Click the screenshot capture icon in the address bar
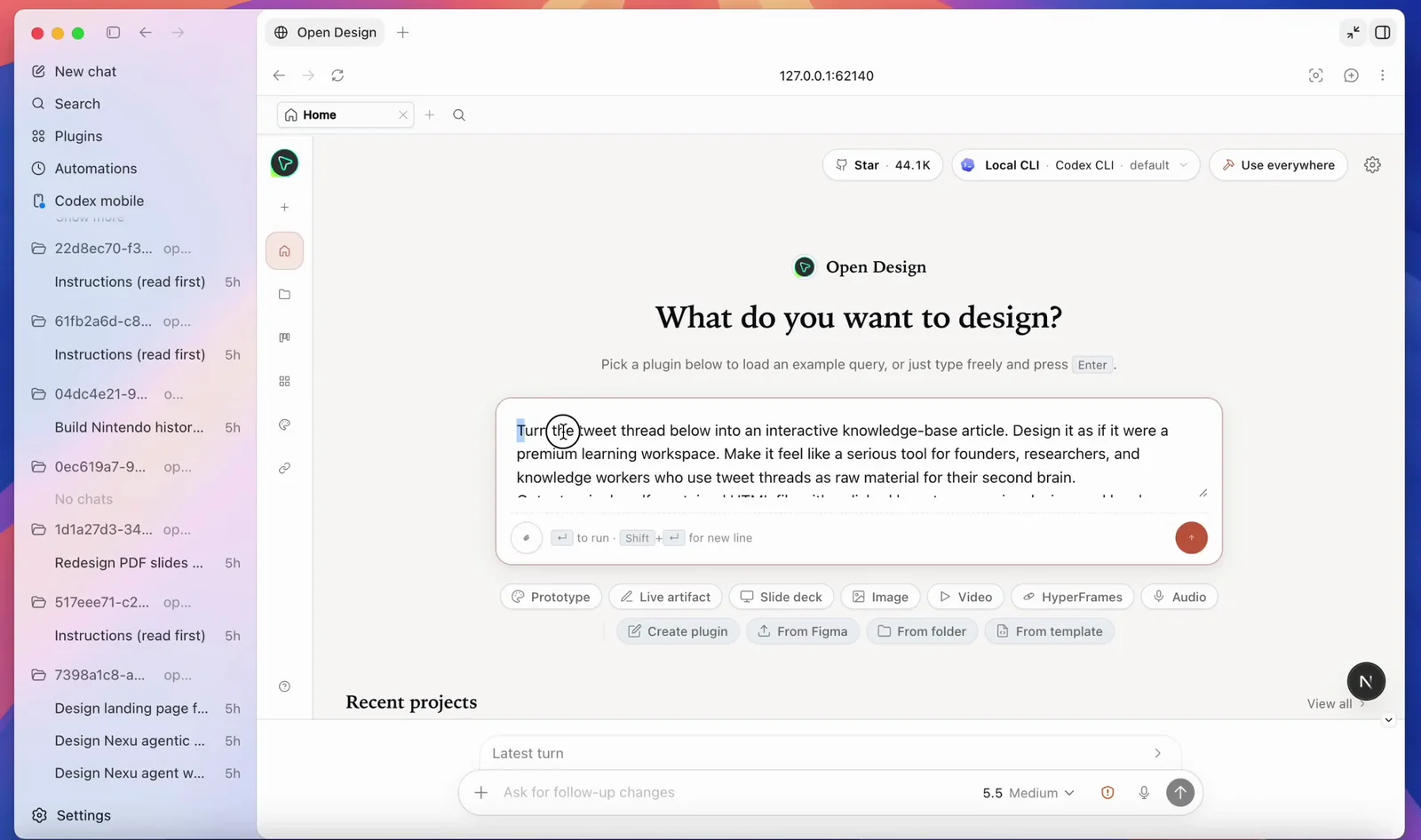Image resolution: width=1421 pixels, height=840 pixels. pyautogui.click(x=1316, y=75)
